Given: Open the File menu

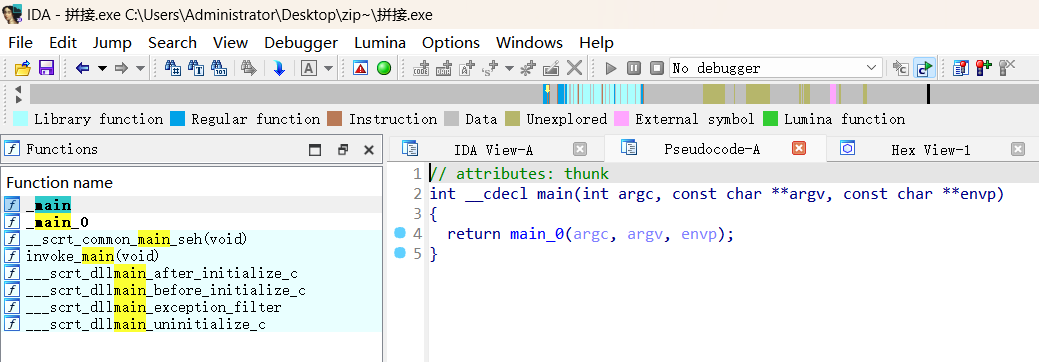Looking at the screenshot, I should coord(21,43).
